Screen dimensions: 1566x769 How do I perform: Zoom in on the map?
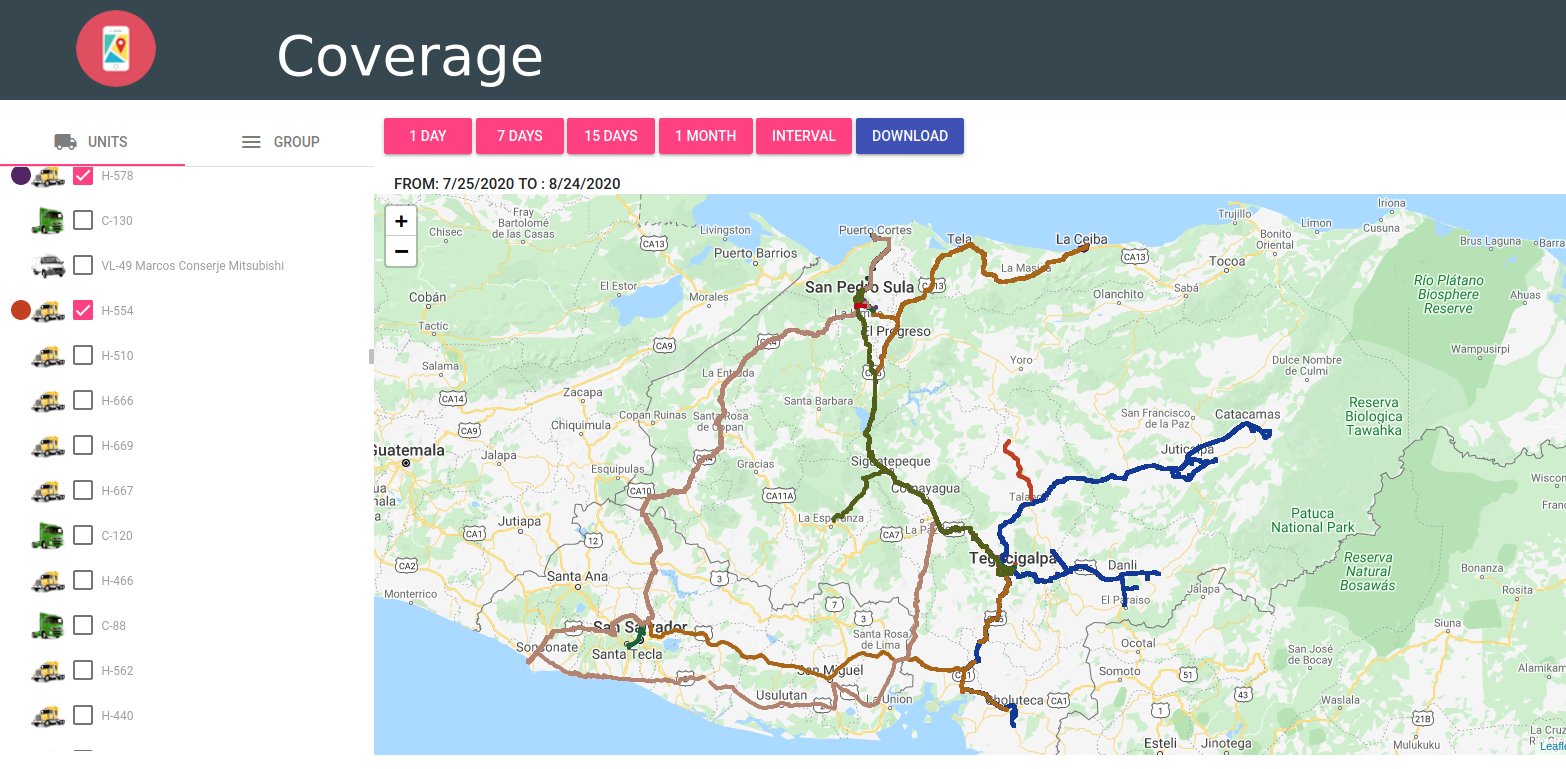[x=401, y=222]
